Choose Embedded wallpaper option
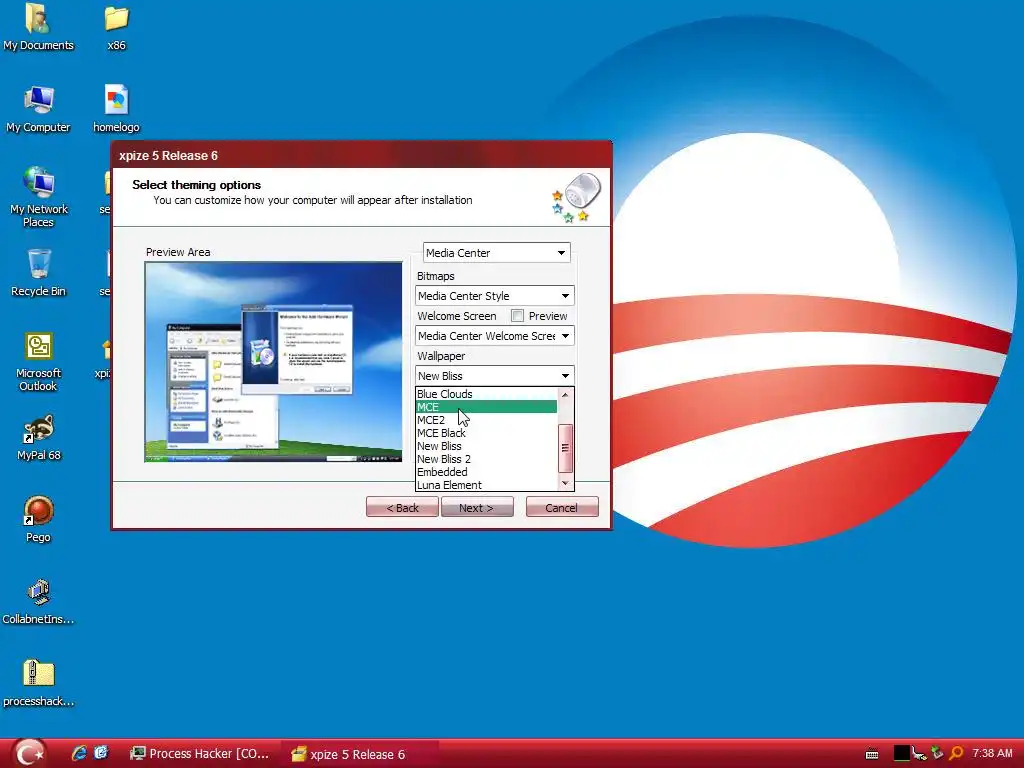Image resolution: width=1024 pixels, height=768 pixels. 486,472
